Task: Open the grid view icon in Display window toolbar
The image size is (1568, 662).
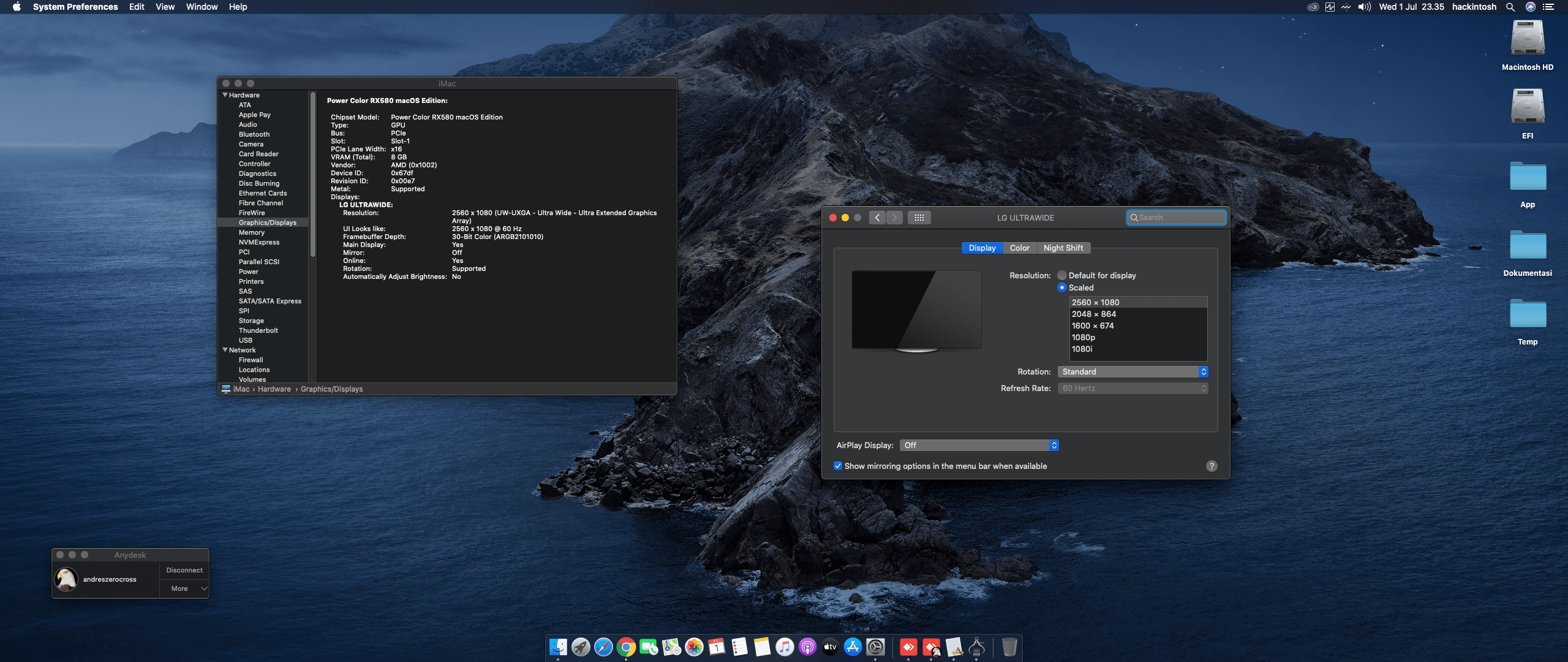Action: (x=919, y=218)
